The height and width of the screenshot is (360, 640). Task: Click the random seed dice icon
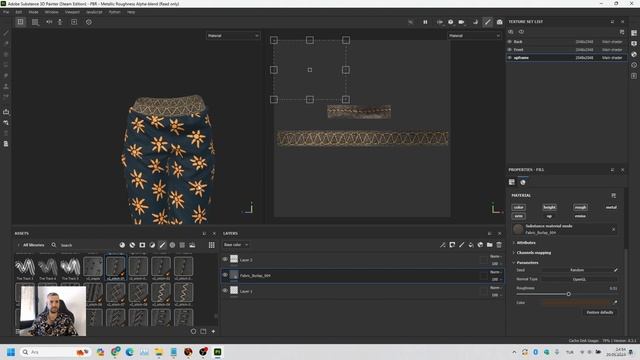click(x=616, y=270)
